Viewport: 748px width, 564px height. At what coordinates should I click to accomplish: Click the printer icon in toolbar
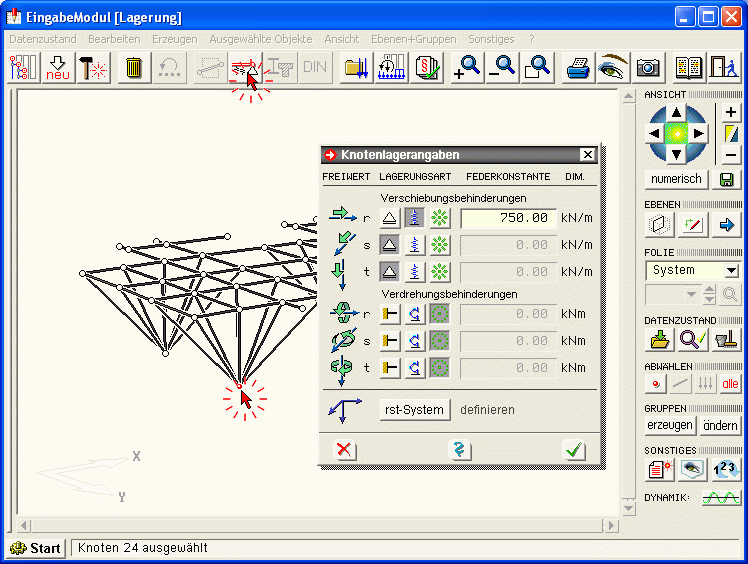(579, 67)
